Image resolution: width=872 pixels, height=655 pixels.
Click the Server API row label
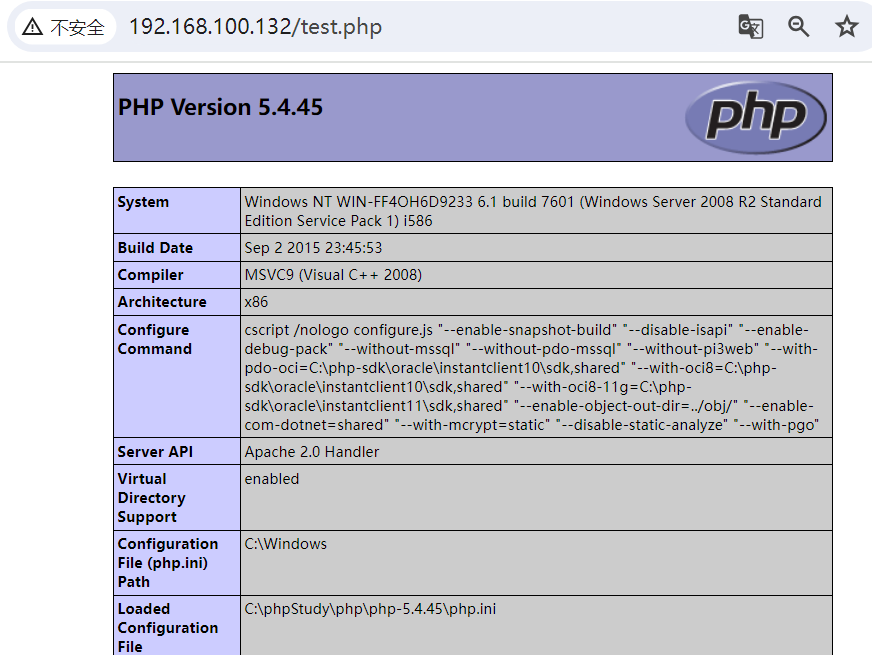(x=155, y=452)
